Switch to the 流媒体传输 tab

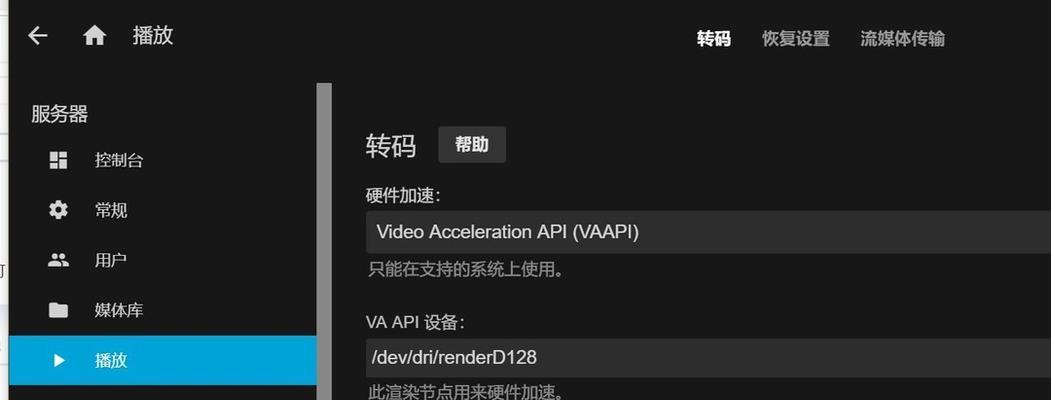pyautogui.click(x=902, y=39)
